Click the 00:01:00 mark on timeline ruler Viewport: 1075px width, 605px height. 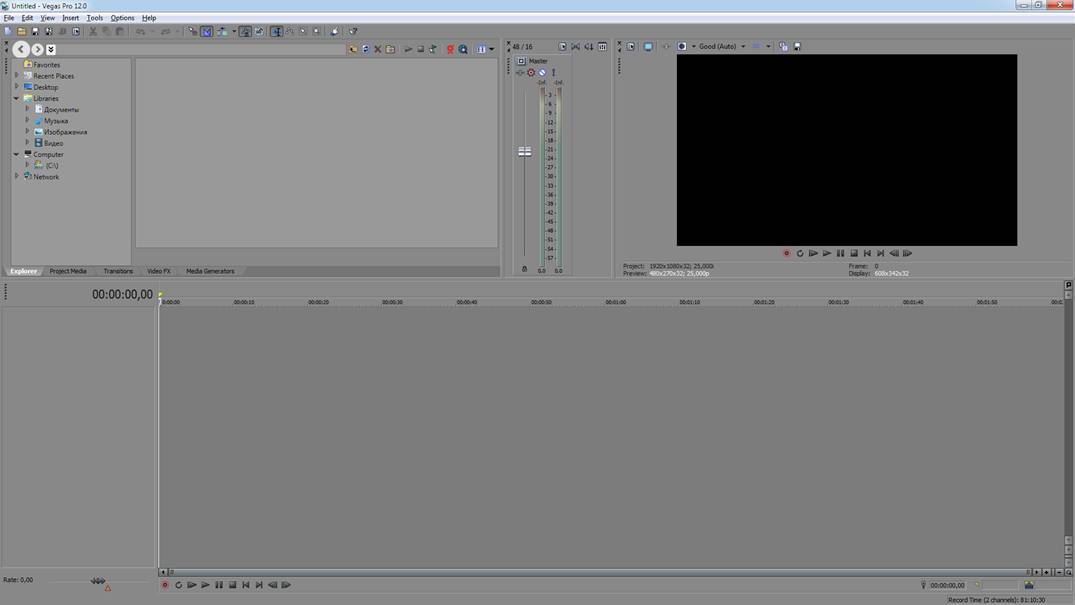pos(615,302)
